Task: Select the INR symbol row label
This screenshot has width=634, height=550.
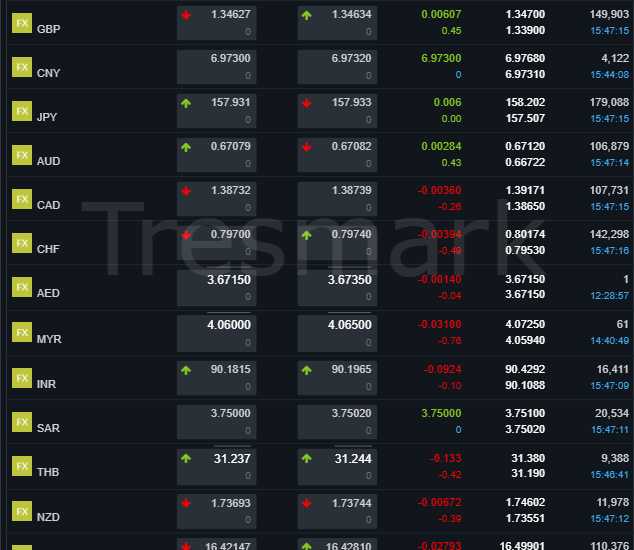Action: [x=47, y=385]
